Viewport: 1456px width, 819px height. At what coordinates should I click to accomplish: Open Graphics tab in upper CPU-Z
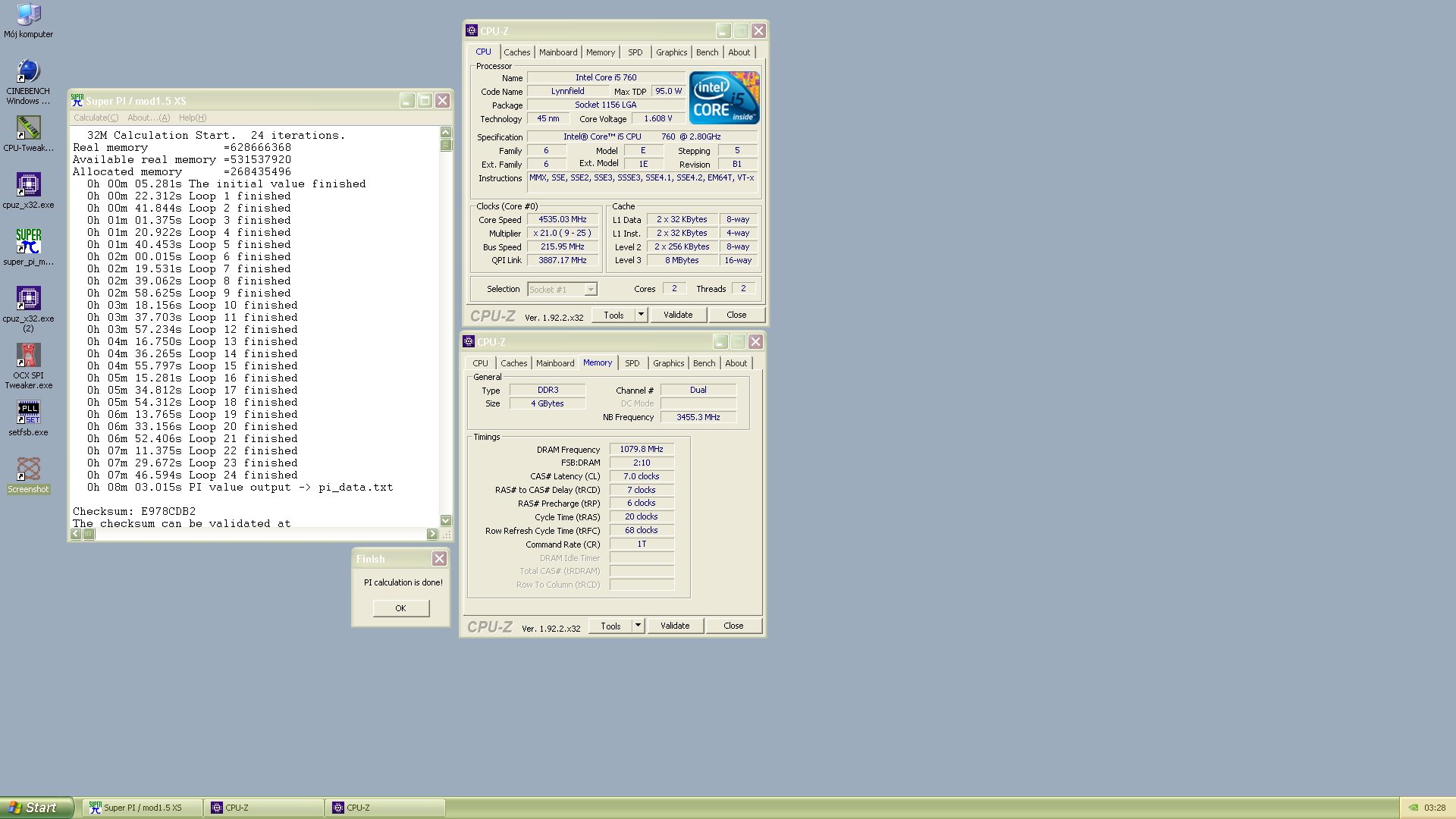[672, 52]
